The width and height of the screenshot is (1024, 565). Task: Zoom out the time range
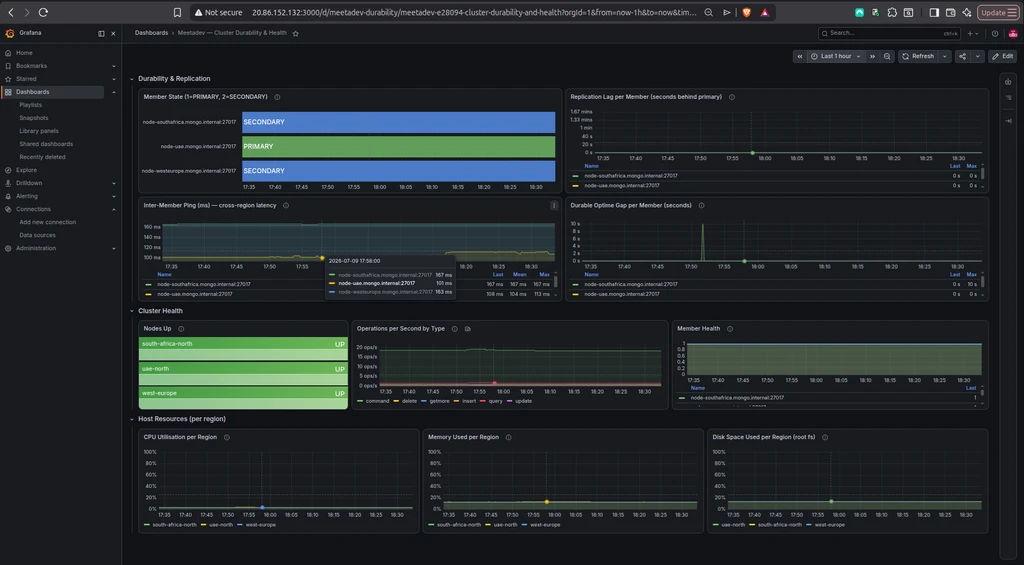pos(887,56)
